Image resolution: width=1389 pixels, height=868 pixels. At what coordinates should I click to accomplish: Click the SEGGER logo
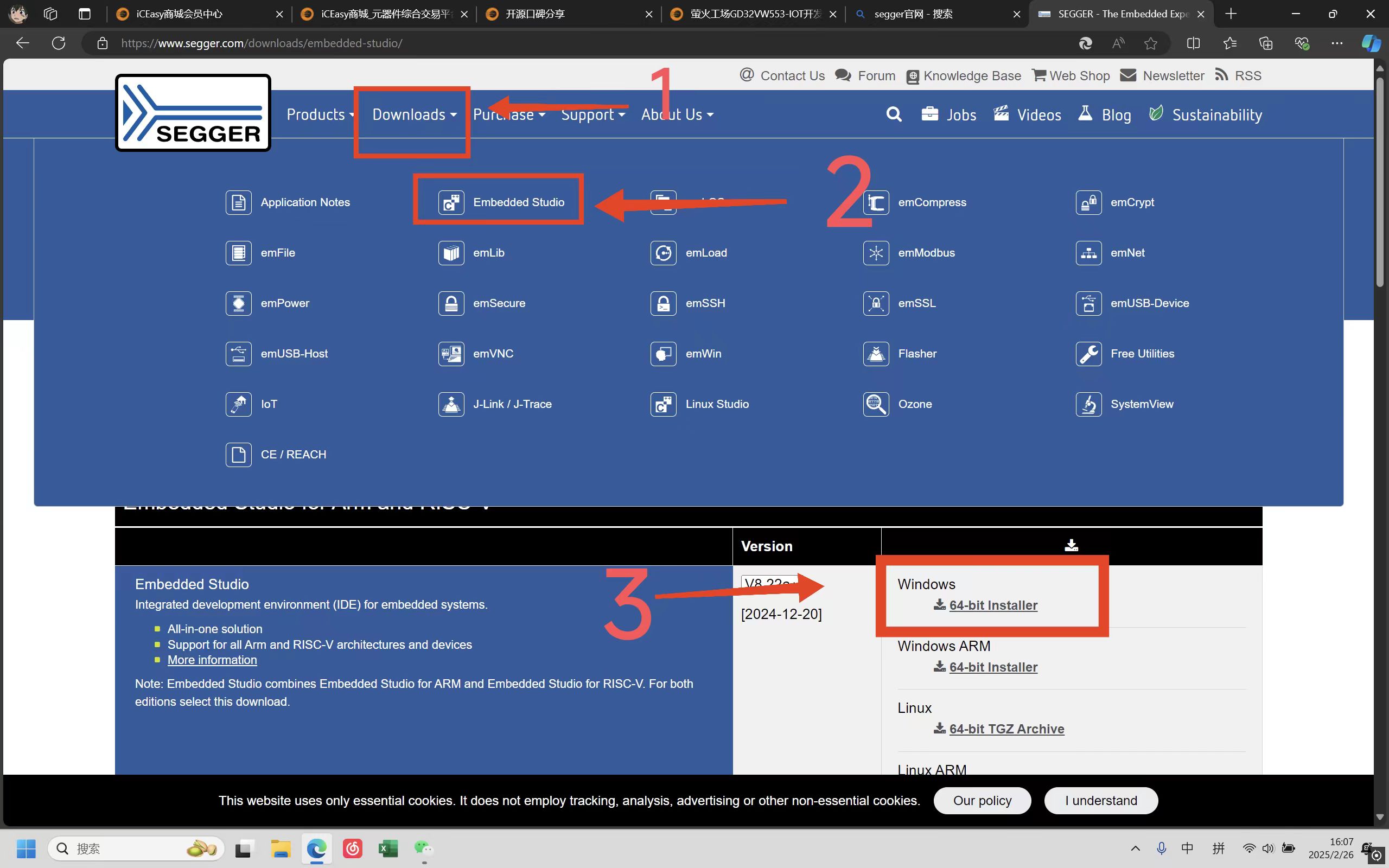(x=193, y=113)
